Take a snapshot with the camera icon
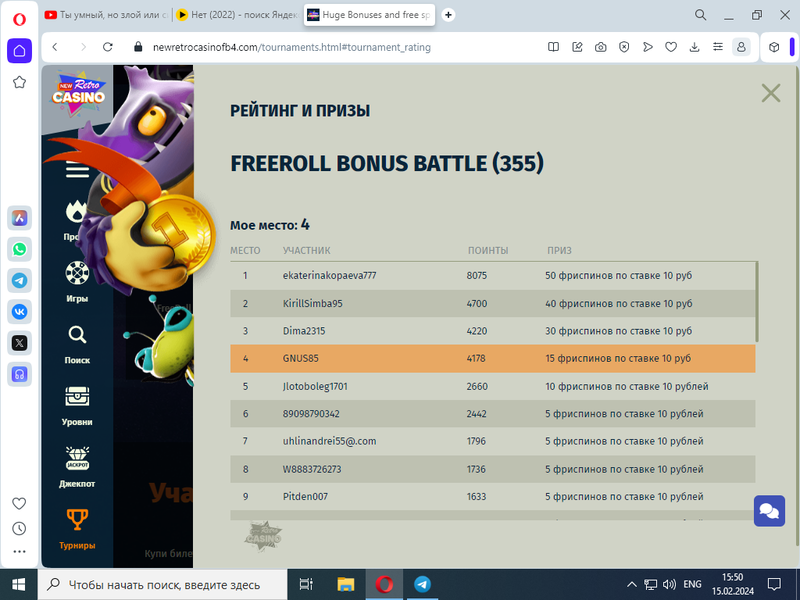 coord(600,47)
